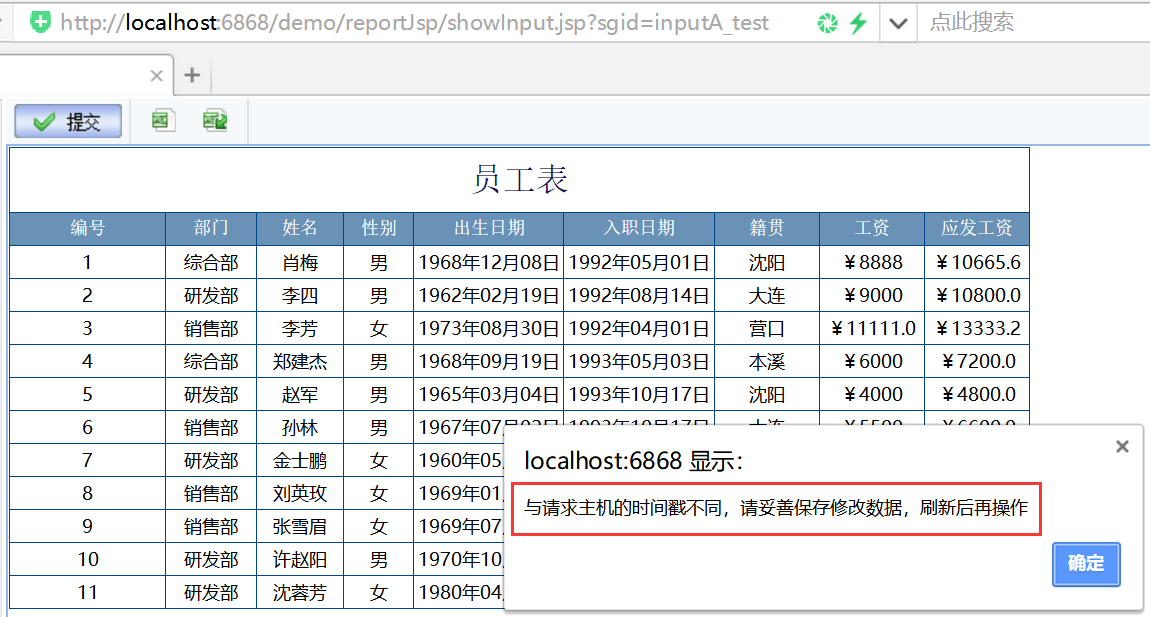Image resolution: width=1150 pixels, height=617 pixels.
Task: Submit the form with 提交 button
Action: 68,121
